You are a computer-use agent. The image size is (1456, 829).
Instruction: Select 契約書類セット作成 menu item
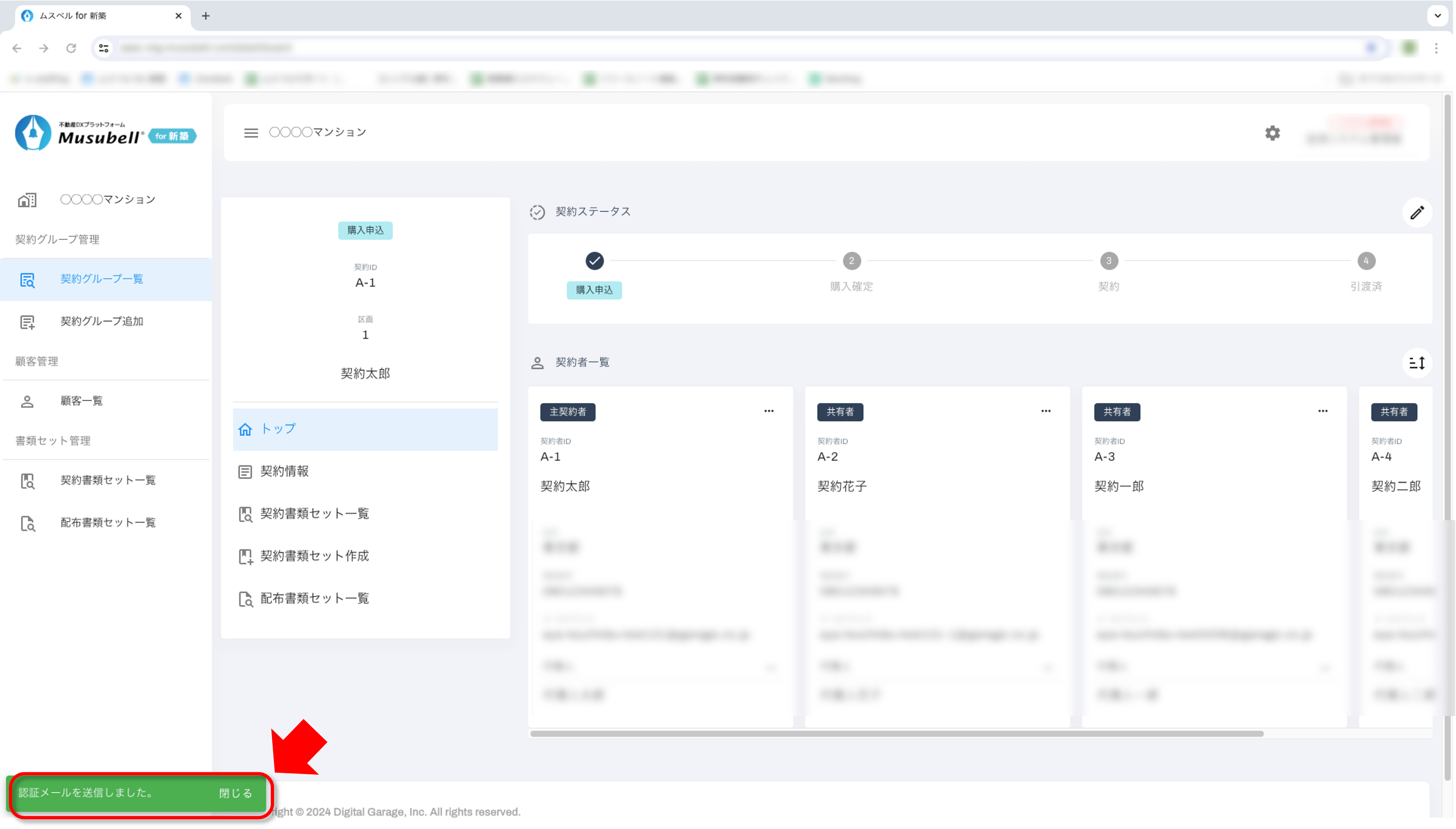point(314,556)
